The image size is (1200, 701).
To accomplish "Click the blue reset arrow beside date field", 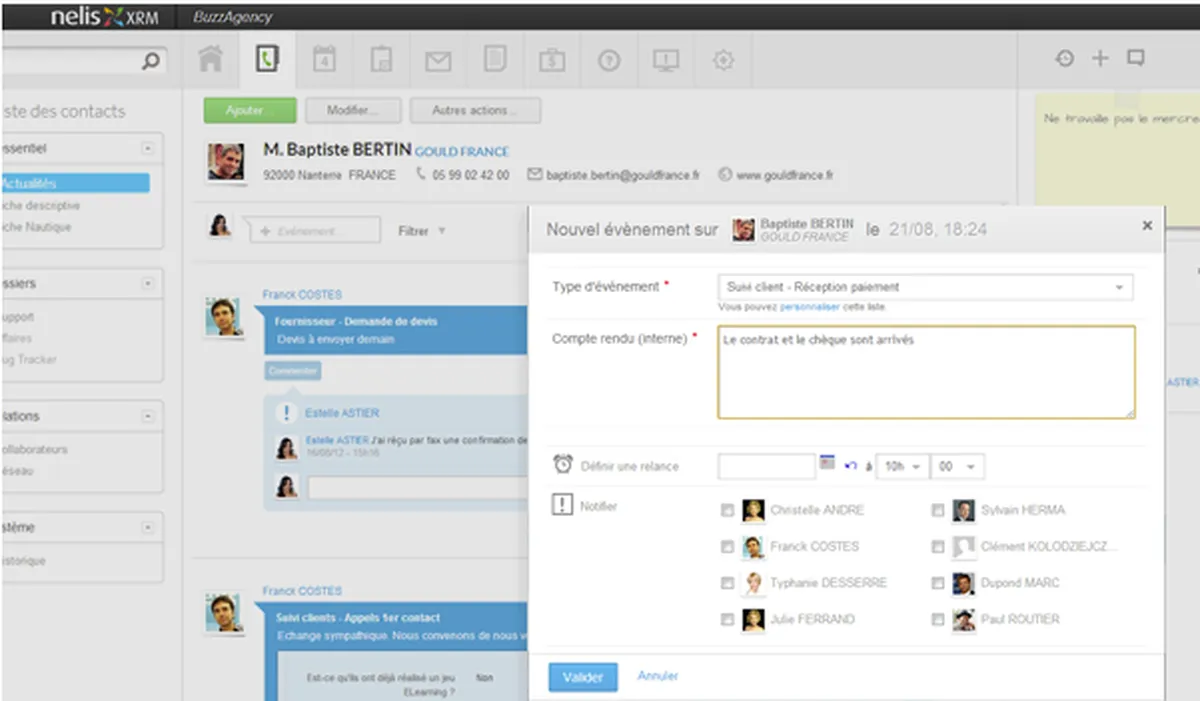I will click(x=851, y=466).
